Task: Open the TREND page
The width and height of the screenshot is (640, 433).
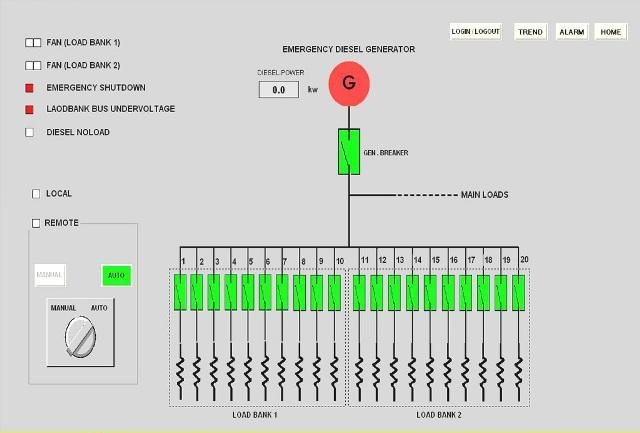Action: [530, 32]
